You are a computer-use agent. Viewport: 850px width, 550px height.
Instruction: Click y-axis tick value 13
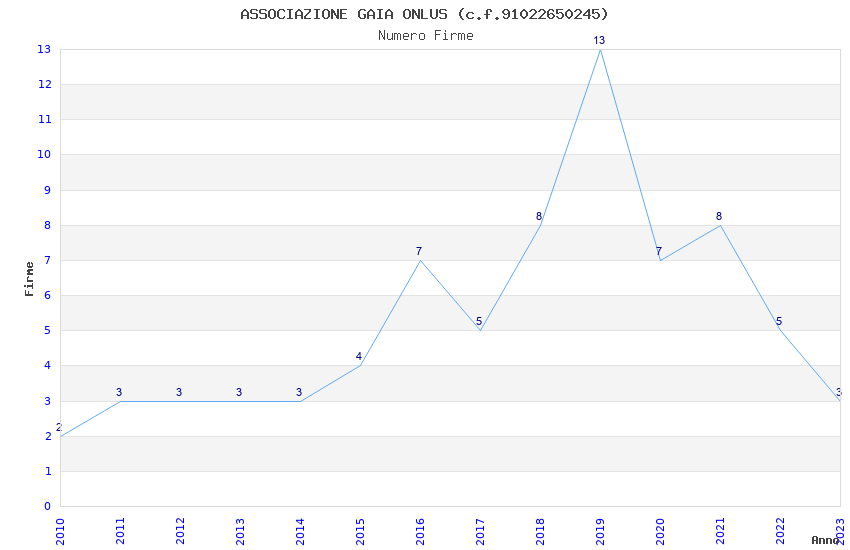pyautogui.click(x=44, y=49)
